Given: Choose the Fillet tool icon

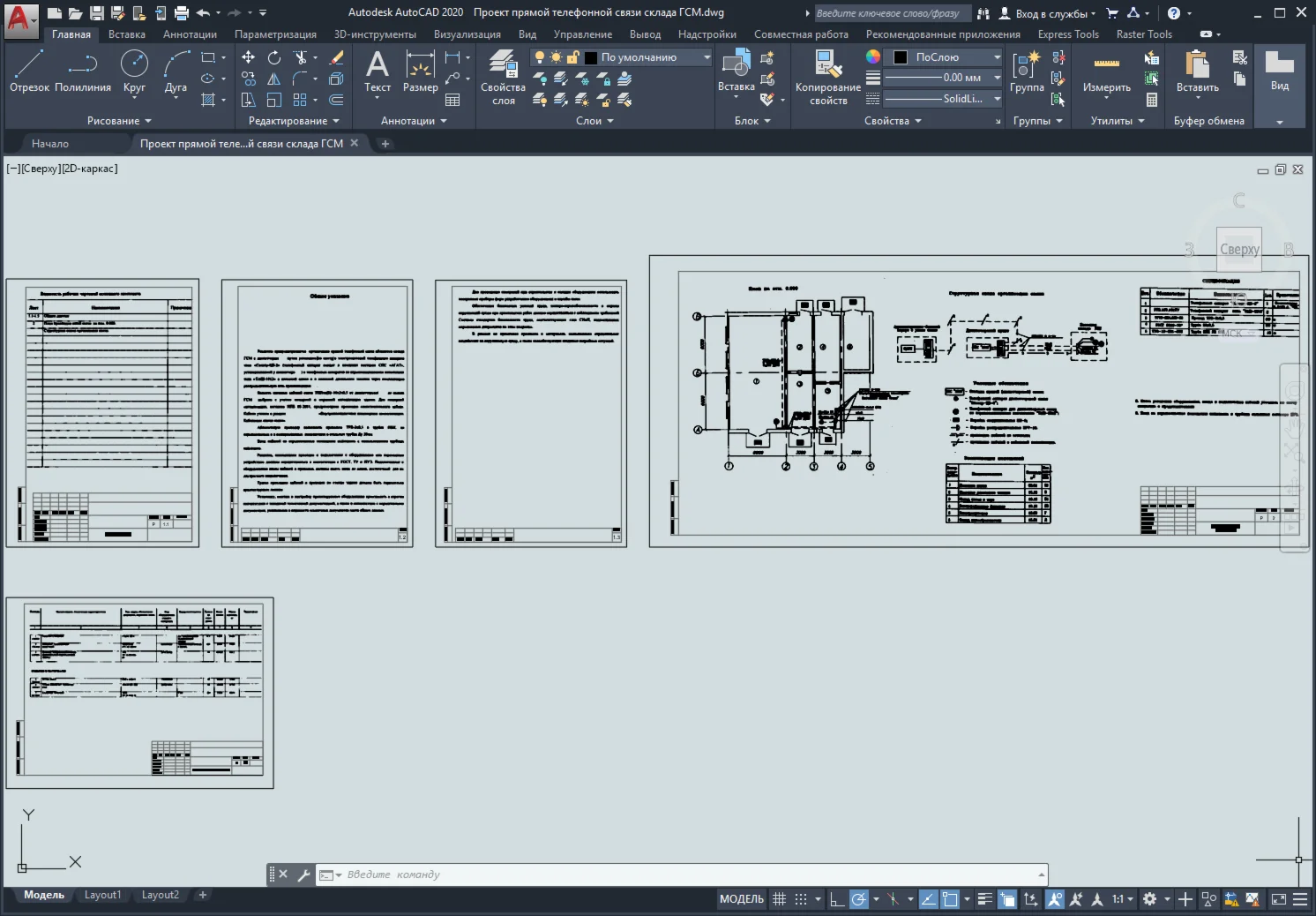Looking at the screenshot, I should (x=301, y=79).
